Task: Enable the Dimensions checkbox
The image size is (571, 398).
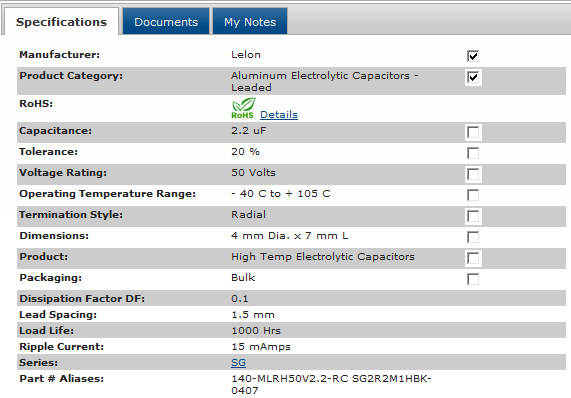Action: pyautogui.click(x=473, y=237)
